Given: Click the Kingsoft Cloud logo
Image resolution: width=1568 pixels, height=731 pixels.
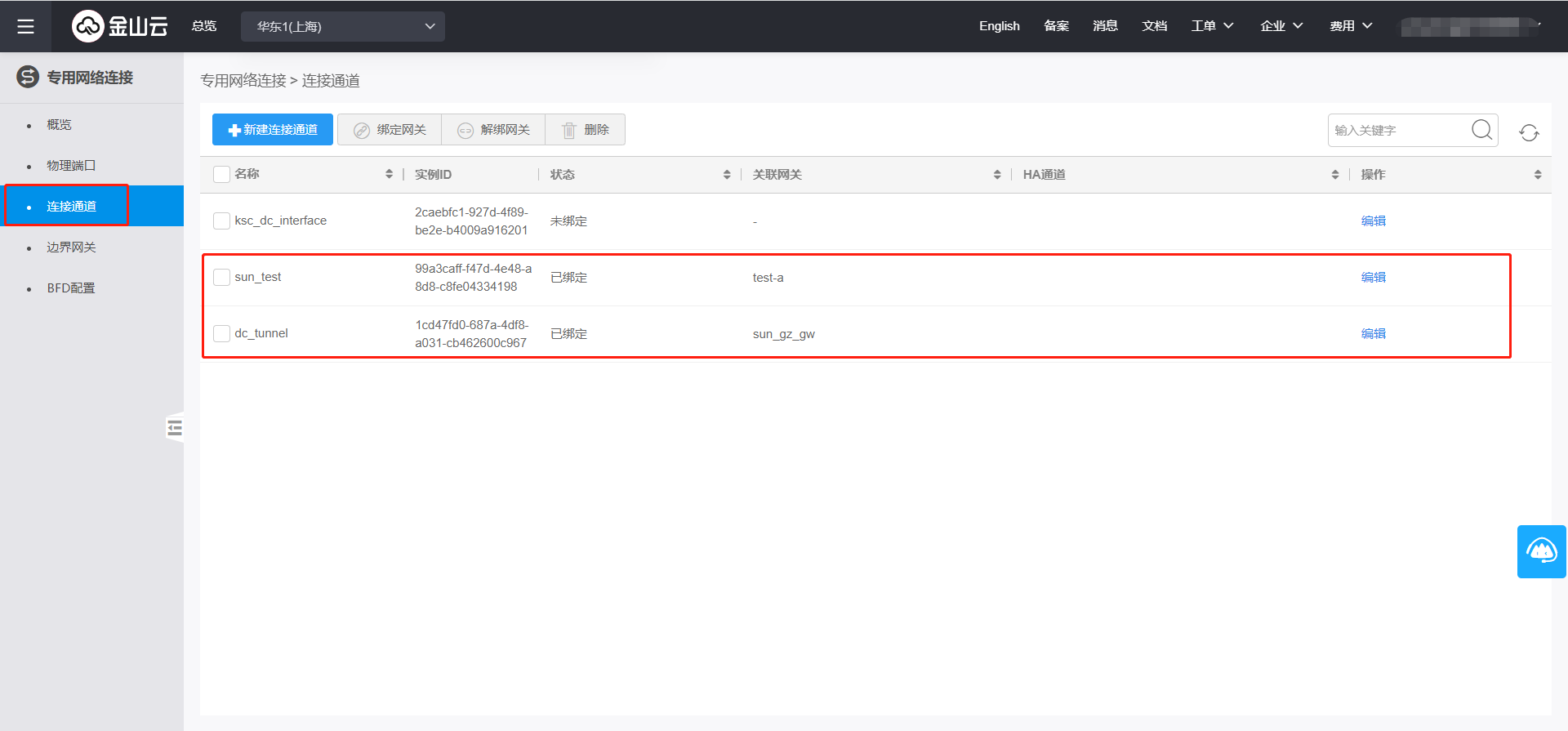Looking at the screenshot, I should pyautogui.click(x=120, y=26).
